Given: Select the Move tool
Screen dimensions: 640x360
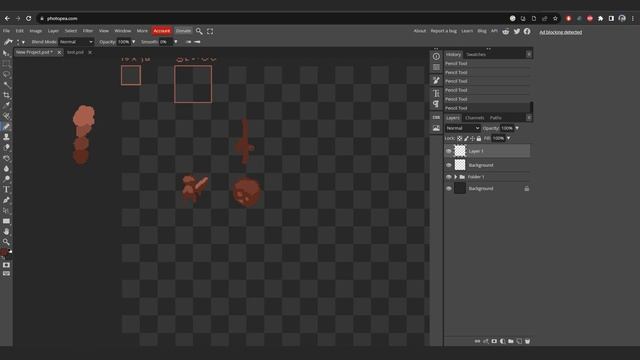Looking at the screenshot, I should pos(6,53).
